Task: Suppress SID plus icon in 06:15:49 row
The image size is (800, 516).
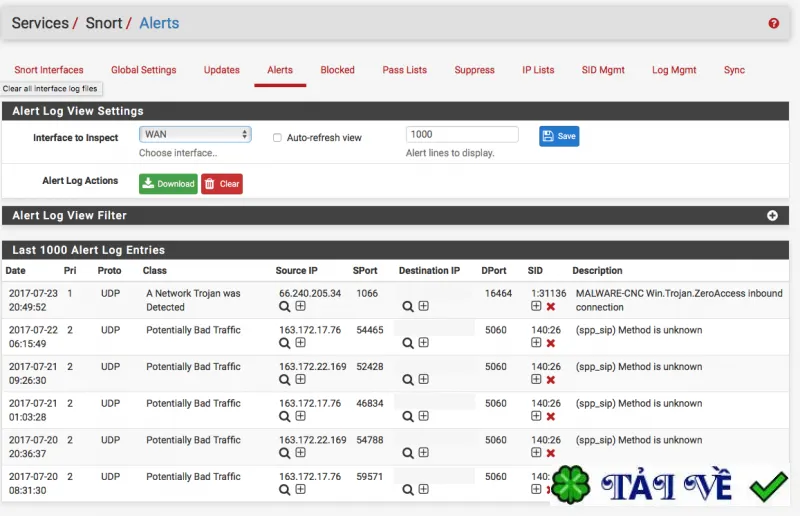Action: tap(536, 343)
